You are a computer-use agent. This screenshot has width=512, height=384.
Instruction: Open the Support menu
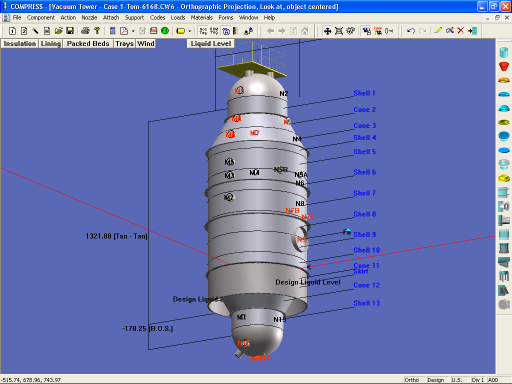pyautogui.click(x=134, y=18)
